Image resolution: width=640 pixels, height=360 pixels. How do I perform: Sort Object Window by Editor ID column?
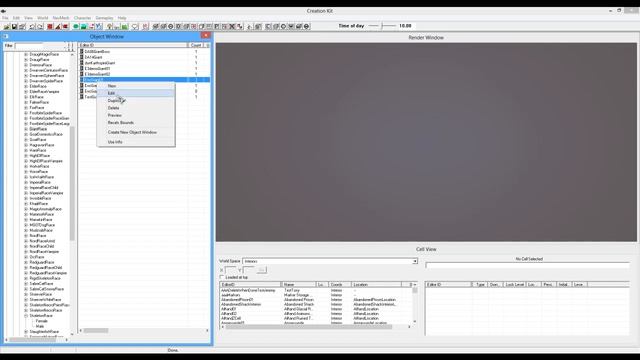tap(133, 45)
